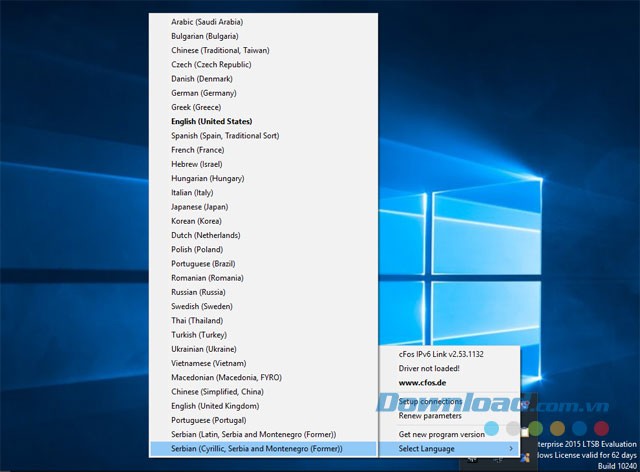Select German (Germany) language
The width and height of the screenshot is (640, 472).
click(x=205, y=93)
